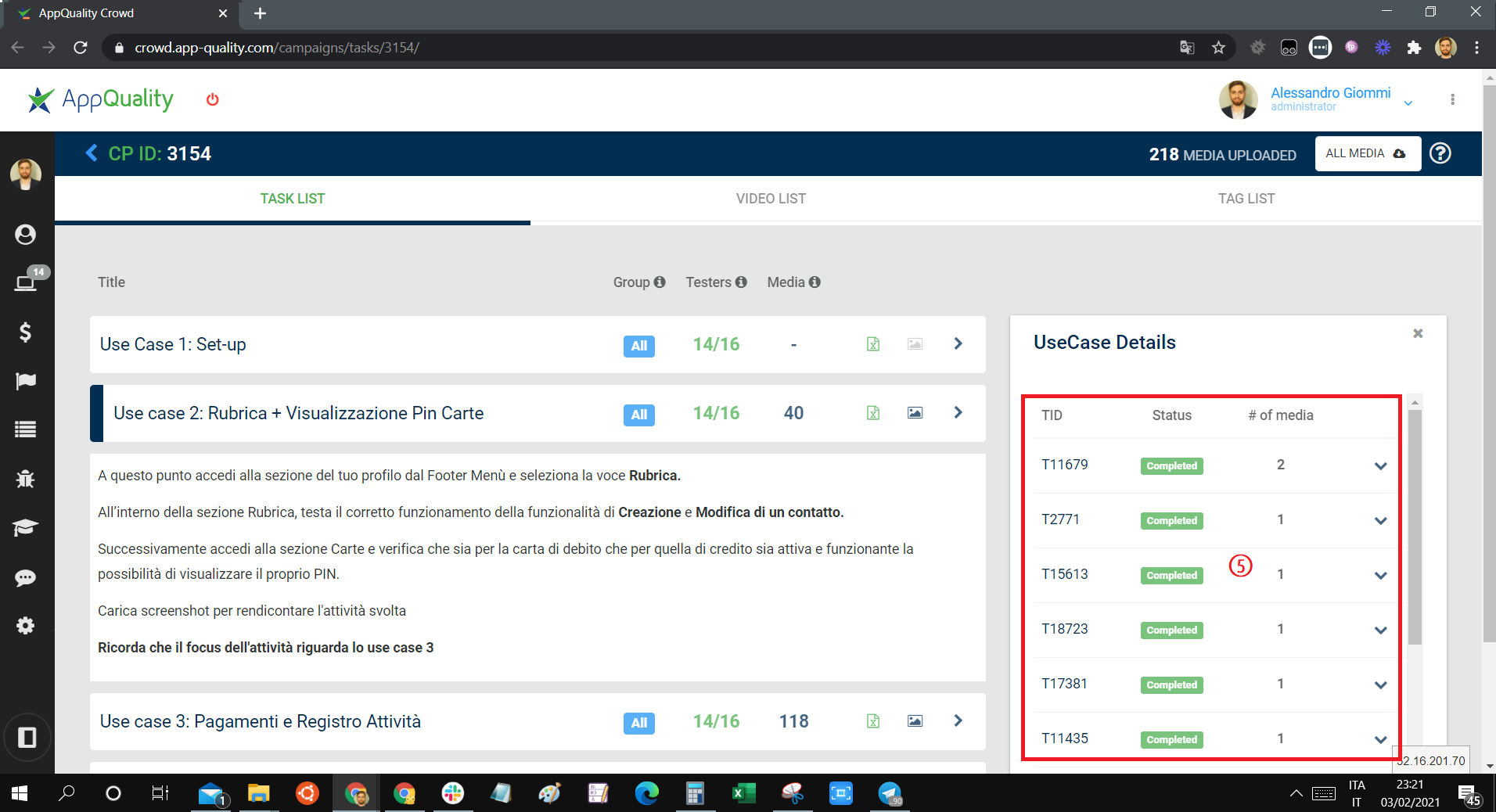The height and width of the screenshot is (812, 1496).
Task: Expand tester T15613 row details
Action: pos(1380,576)
